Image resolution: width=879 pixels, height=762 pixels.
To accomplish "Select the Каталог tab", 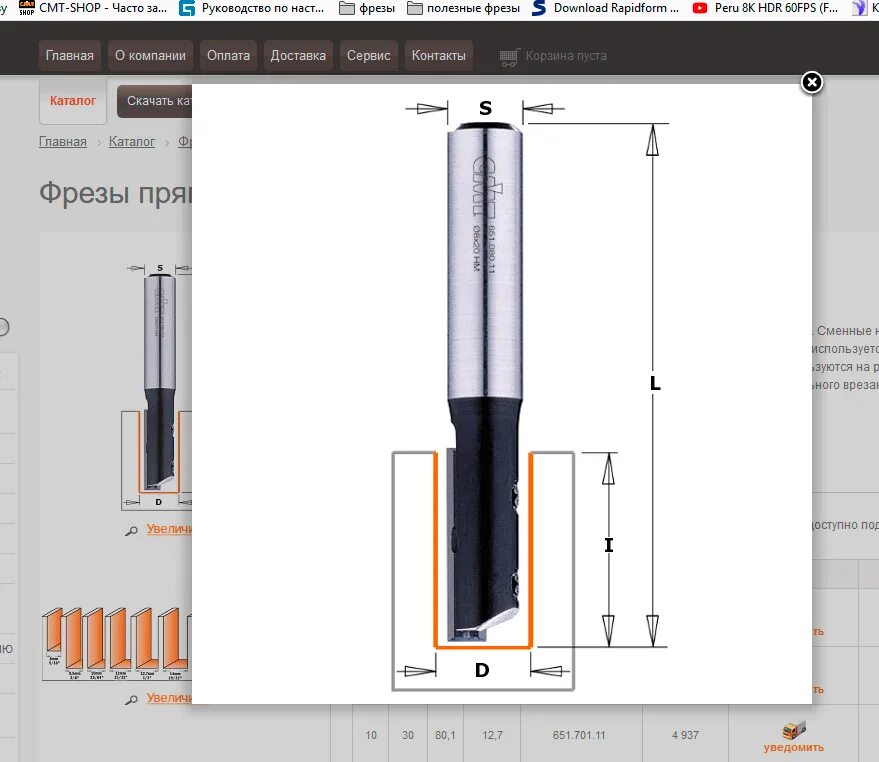I will click(73, 101).
